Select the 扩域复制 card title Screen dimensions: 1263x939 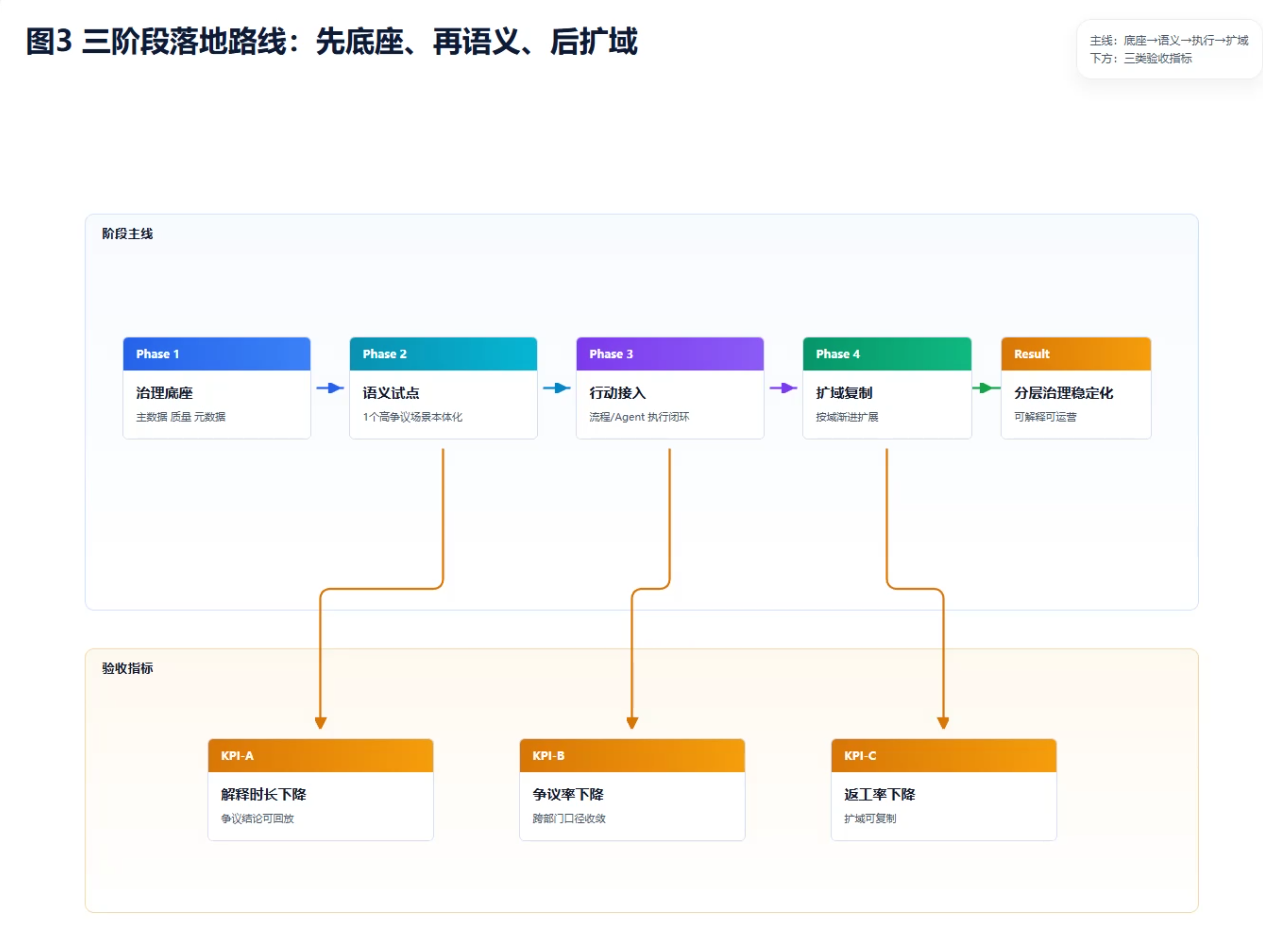coord(844,394)
